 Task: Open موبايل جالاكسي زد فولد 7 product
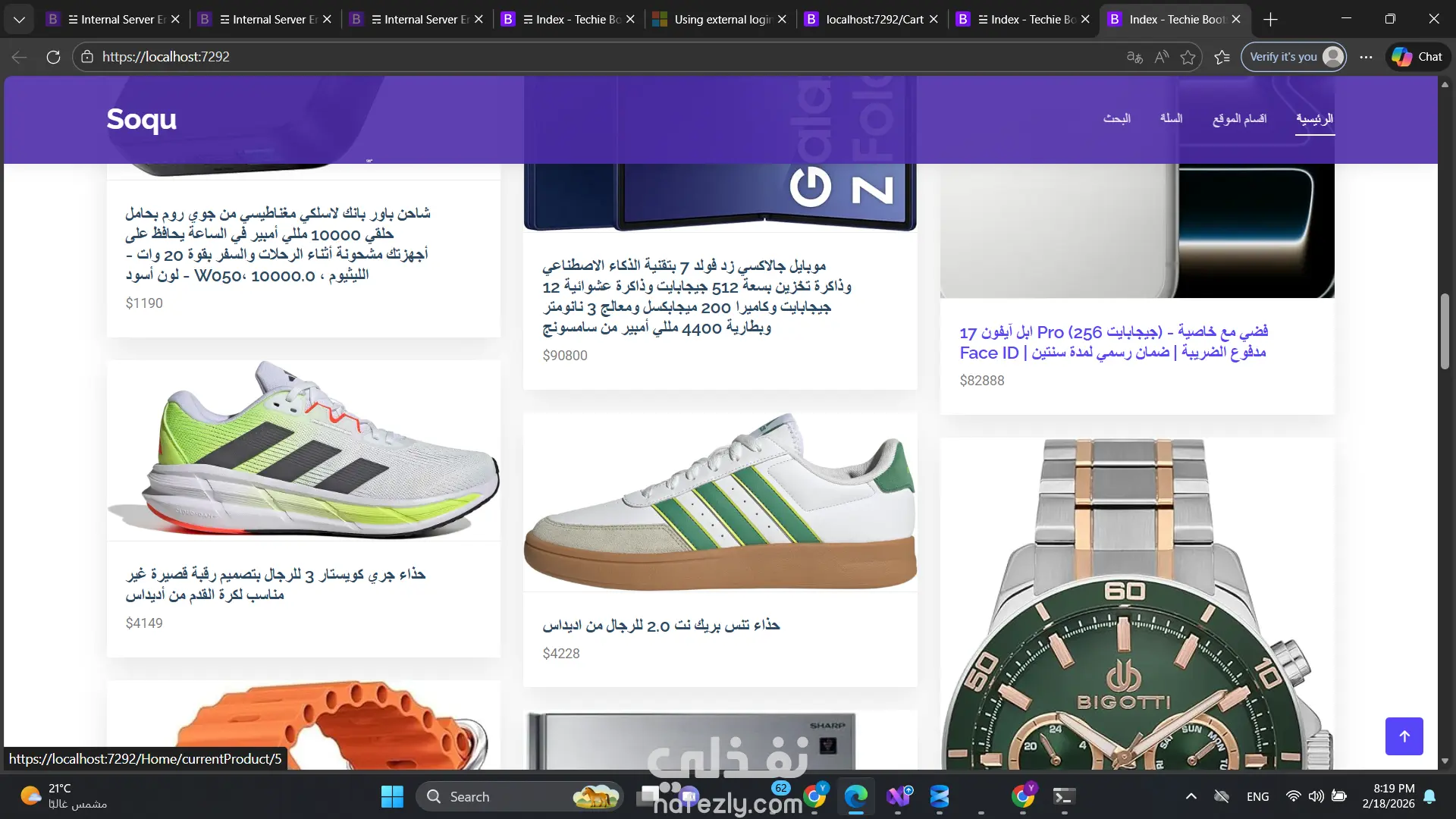point(697,297)
